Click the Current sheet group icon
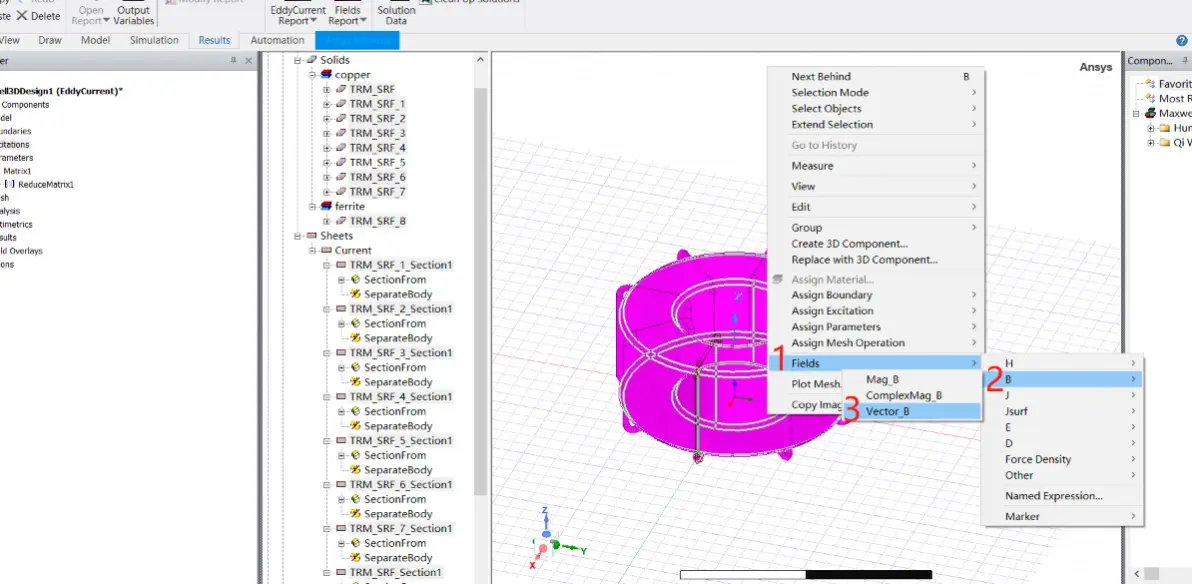Viewport: 1192px width, 584px height. [326, 250]
